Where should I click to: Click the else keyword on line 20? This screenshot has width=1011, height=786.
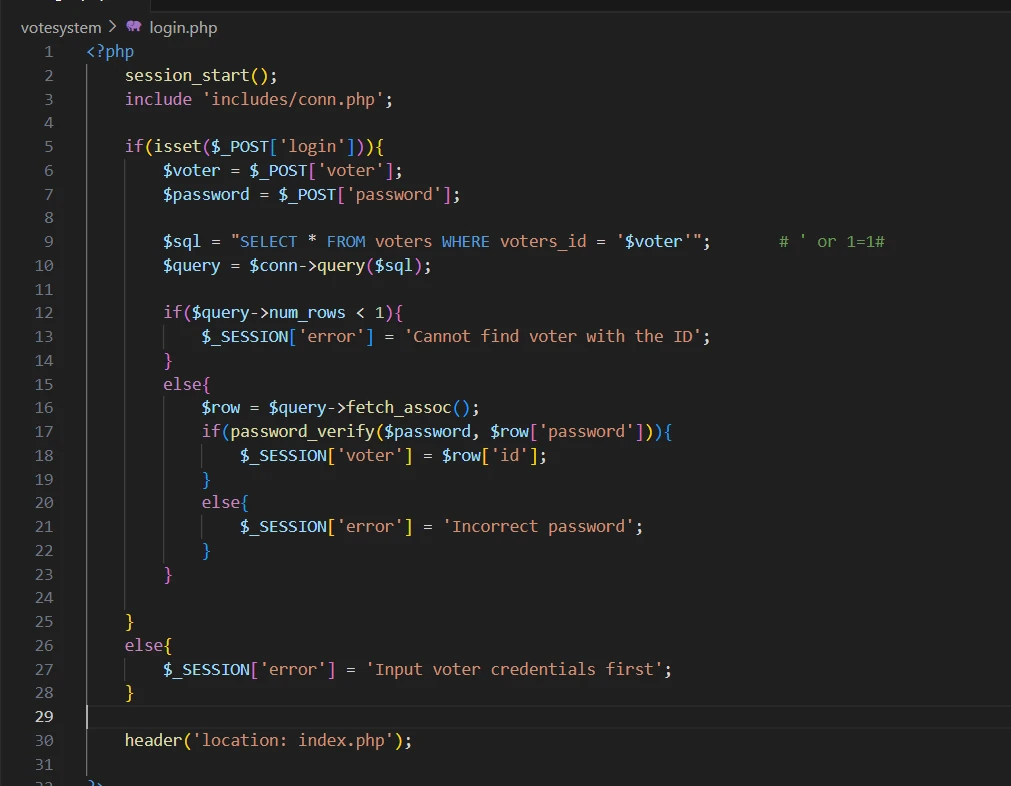221,503
